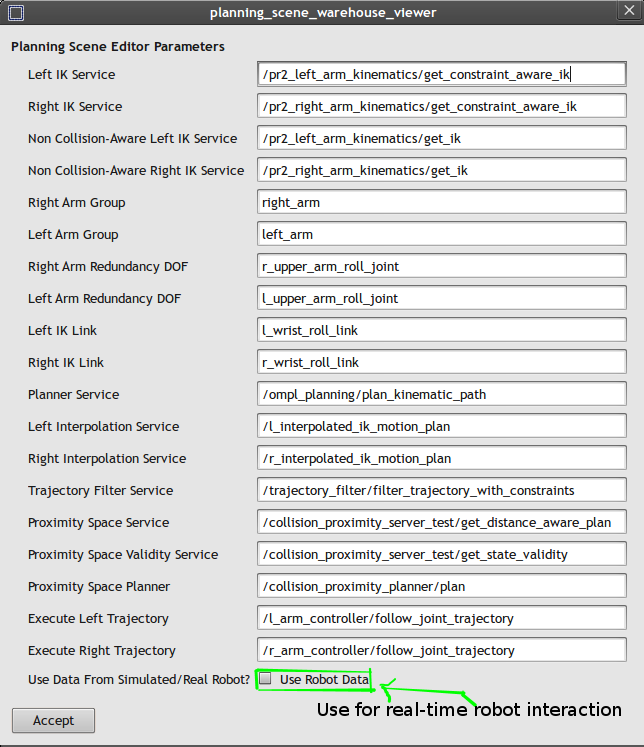Focus the Right Arm Redundancy DOF field
644x747 pixels.
441,267
